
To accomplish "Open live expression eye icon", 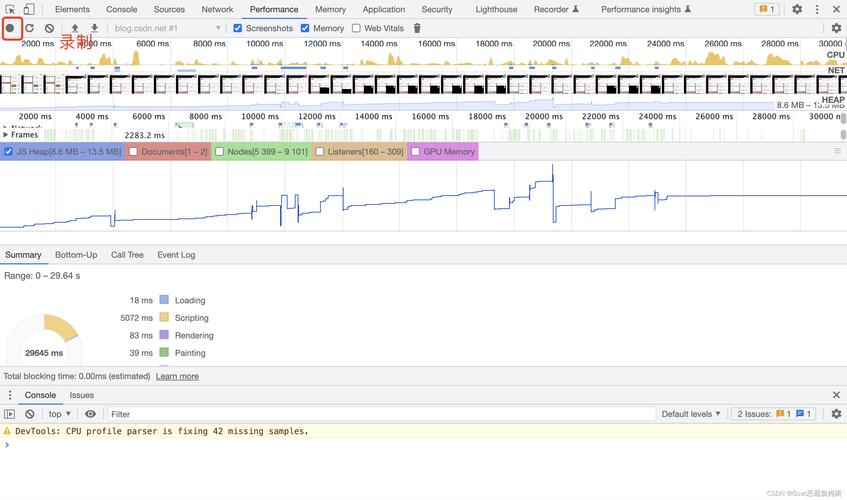I will [x=90, y=414].
